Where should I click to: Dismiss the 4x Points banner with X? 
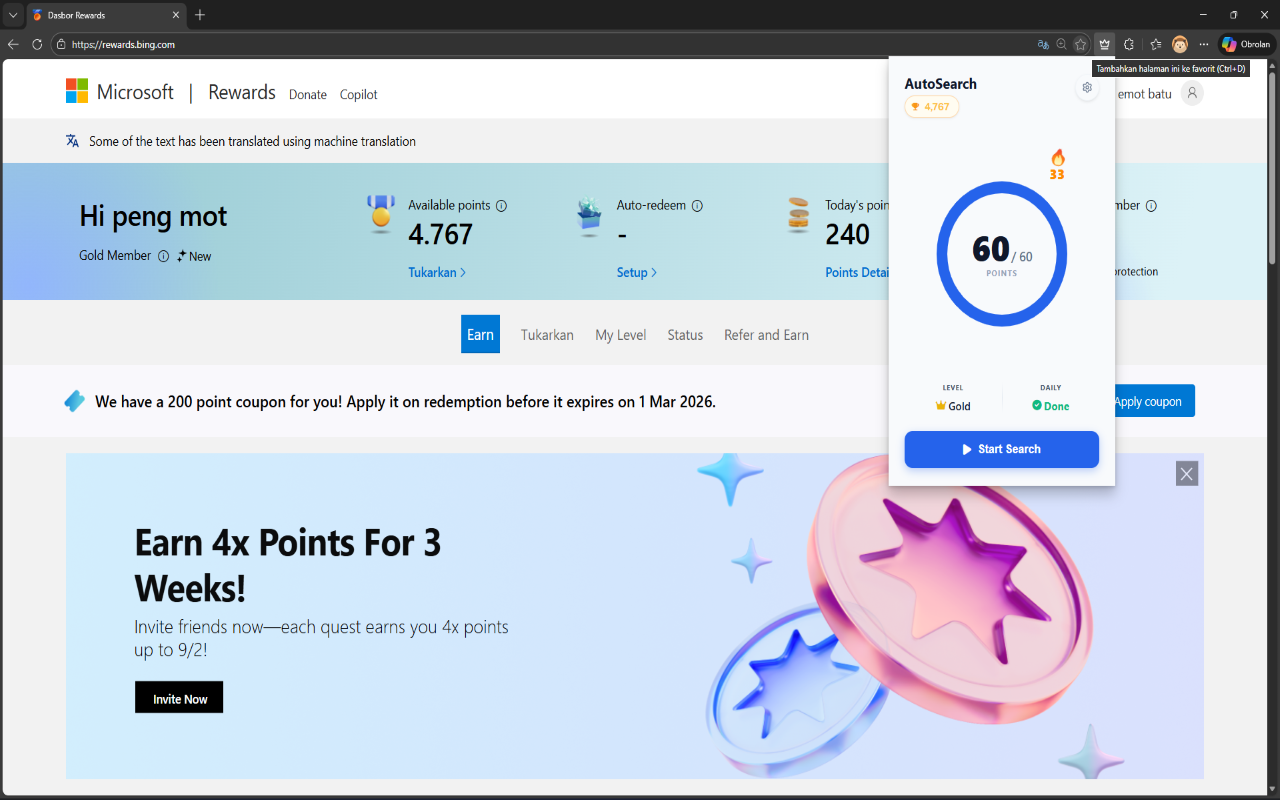(x=1187, y=474)
